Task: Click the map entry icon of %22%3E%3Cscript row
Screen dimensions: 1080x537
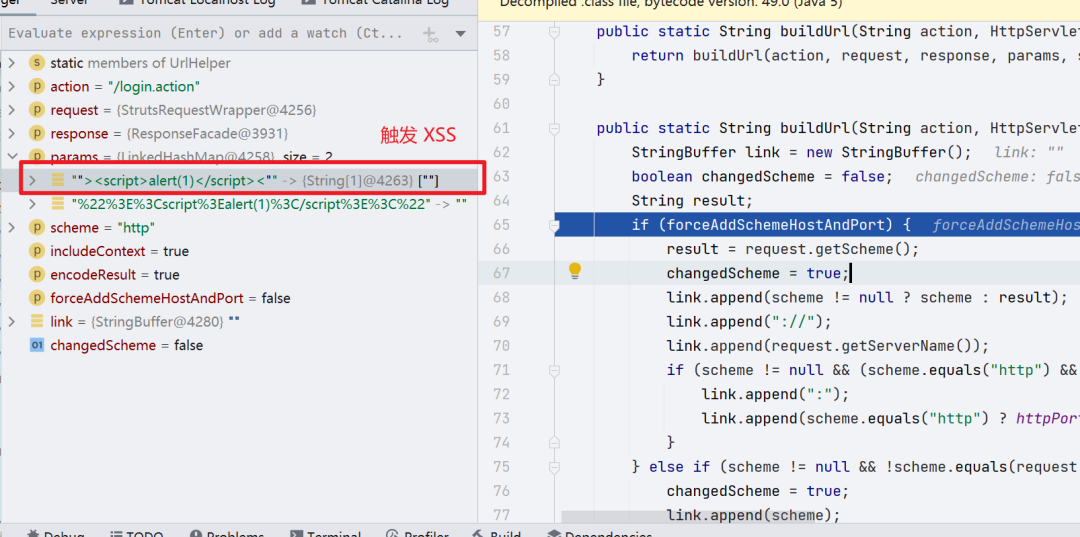Action: click(58, 204)
